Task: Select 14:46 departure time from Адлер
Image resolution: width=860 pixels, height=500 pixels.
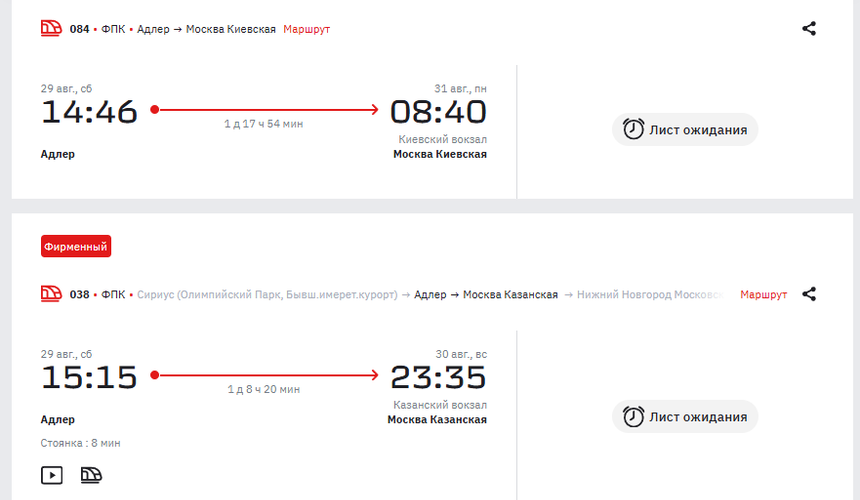Action: (x=89, y=112)
